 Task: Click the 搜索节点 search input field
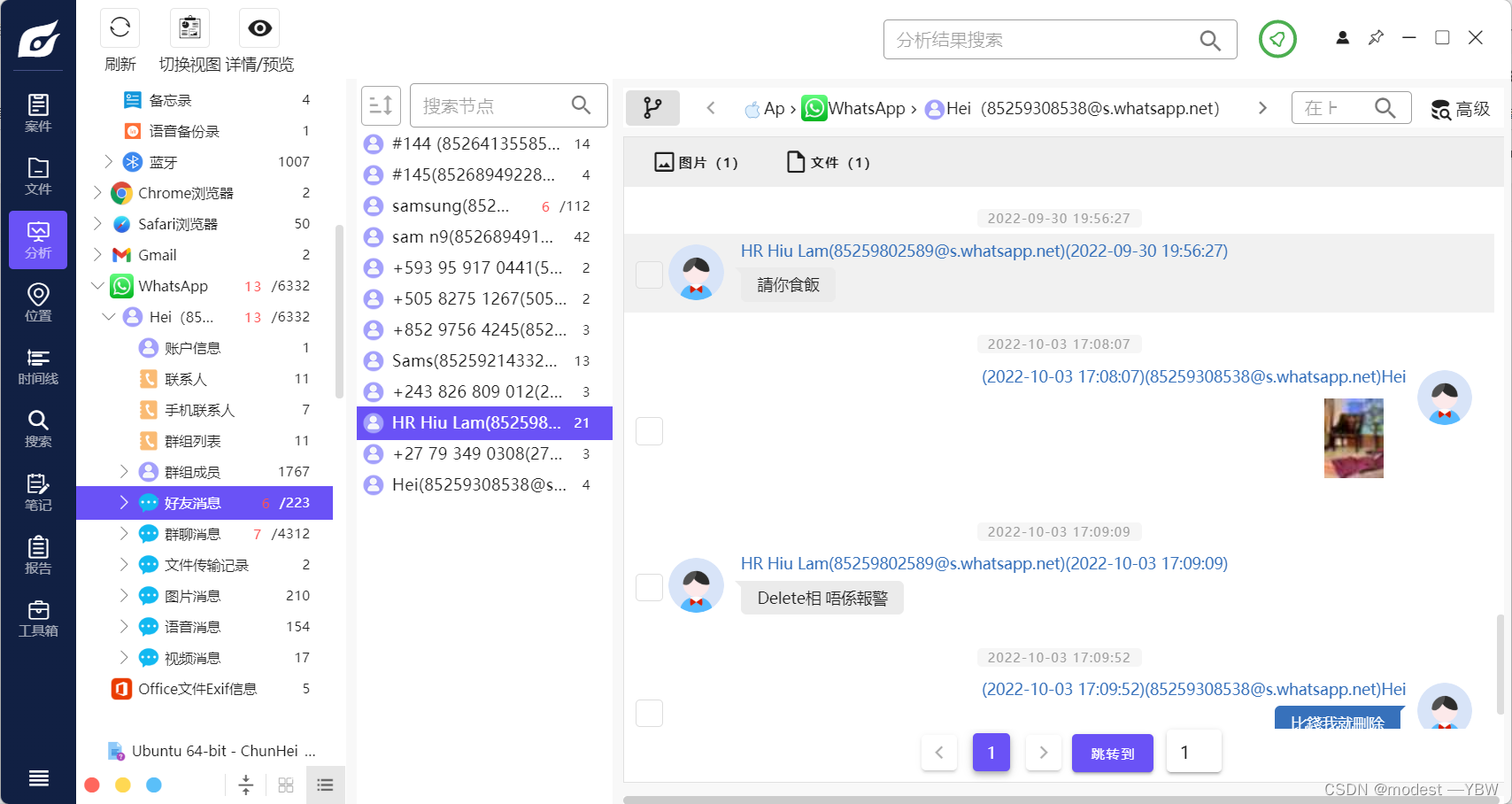pyautogui.click(x=496, y=104)
